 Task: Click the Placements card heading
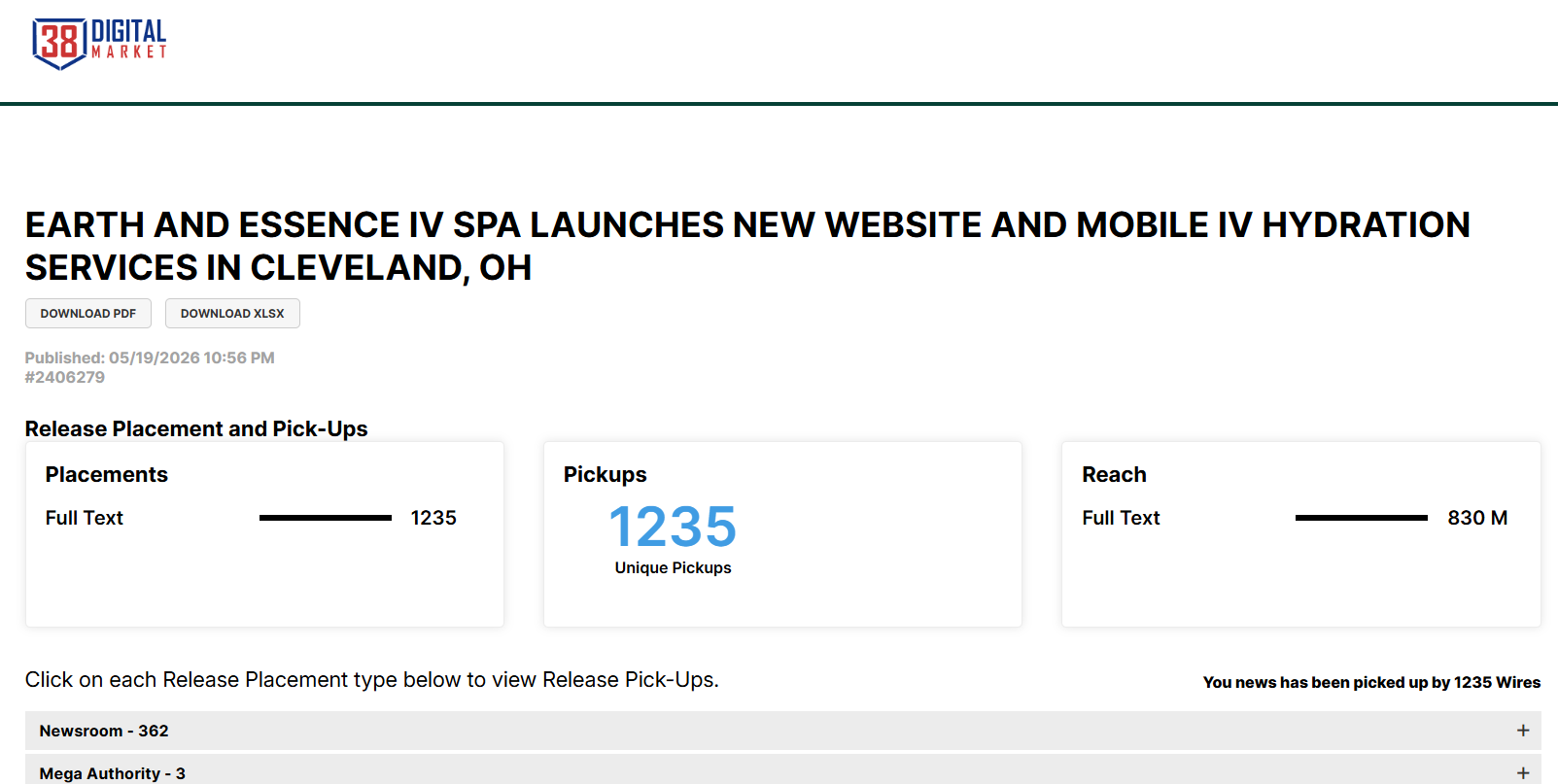pyautogui.click(x=107, y=474)
